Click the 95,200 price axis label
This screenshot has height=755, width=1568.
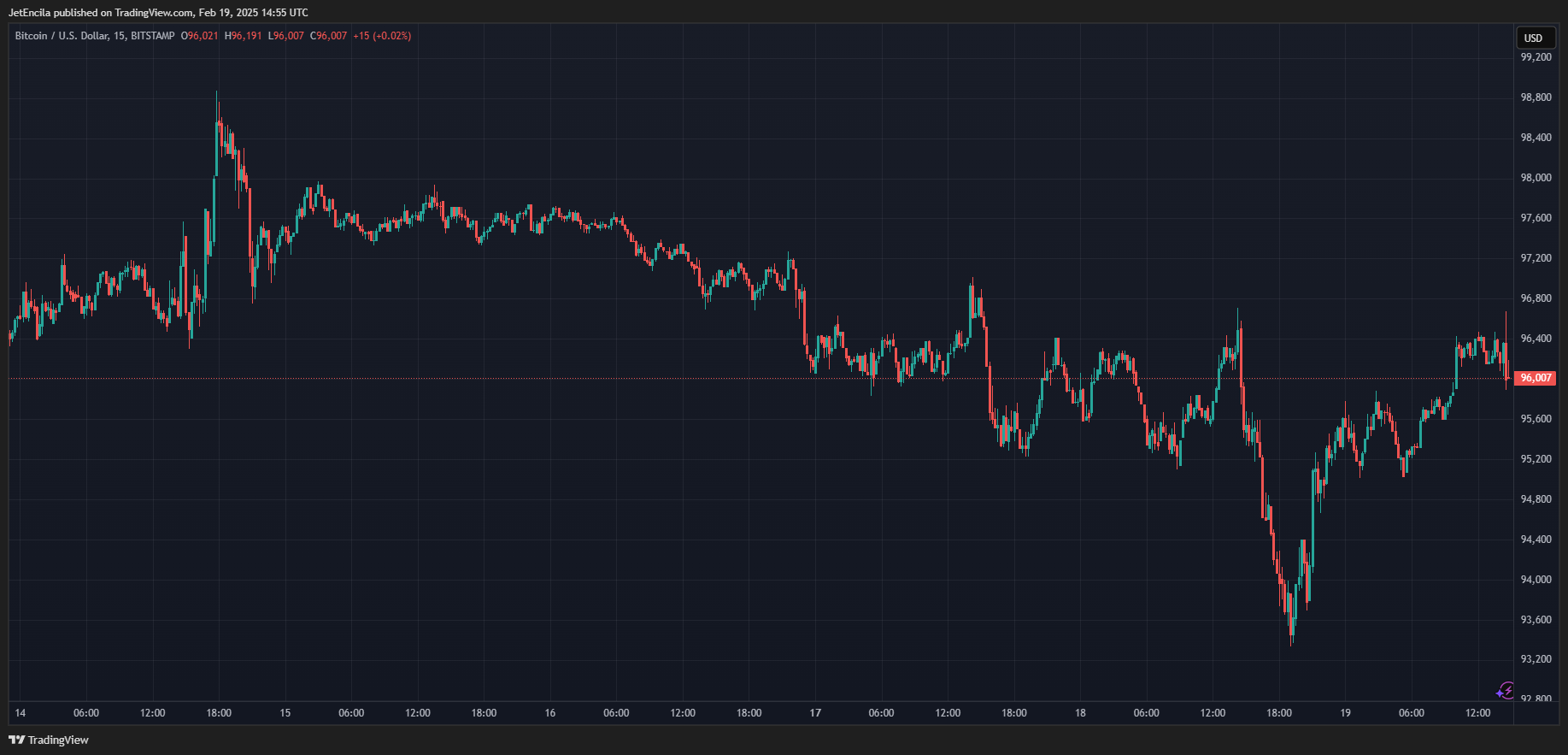1536,459
